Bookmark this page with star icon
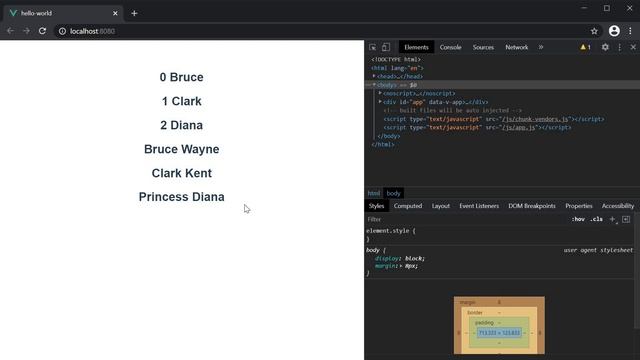 coord(594,31)
